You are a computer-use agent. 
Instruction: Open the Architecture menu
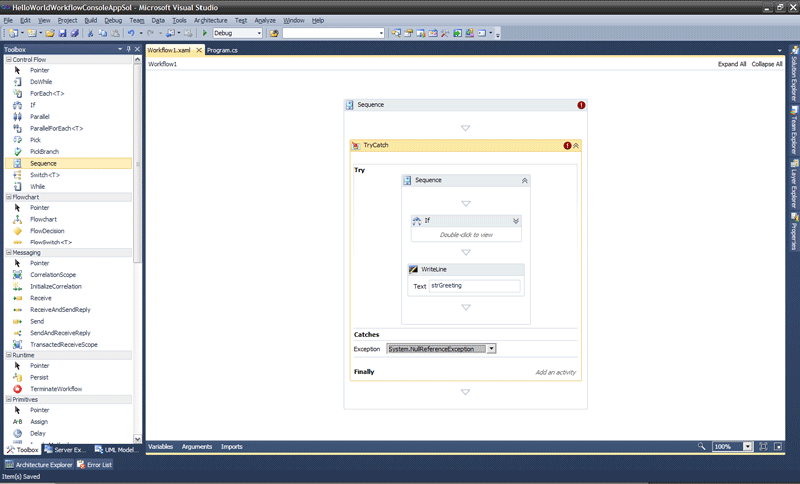coord(211,20)
